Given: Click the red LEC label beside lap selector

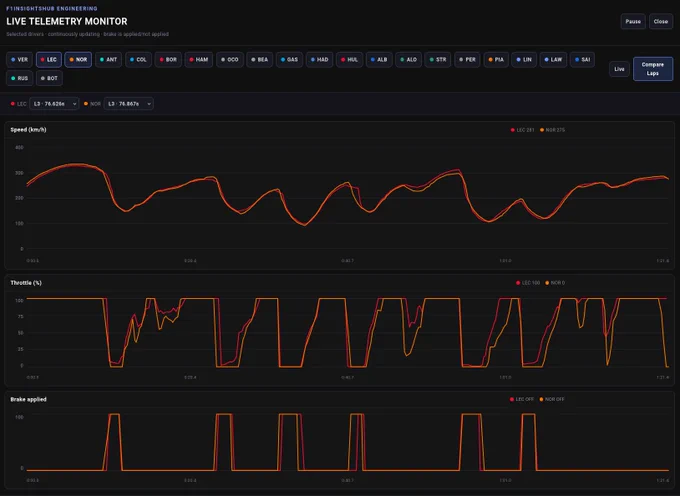Looking at the screenshot, I should (x=19, y=104).
